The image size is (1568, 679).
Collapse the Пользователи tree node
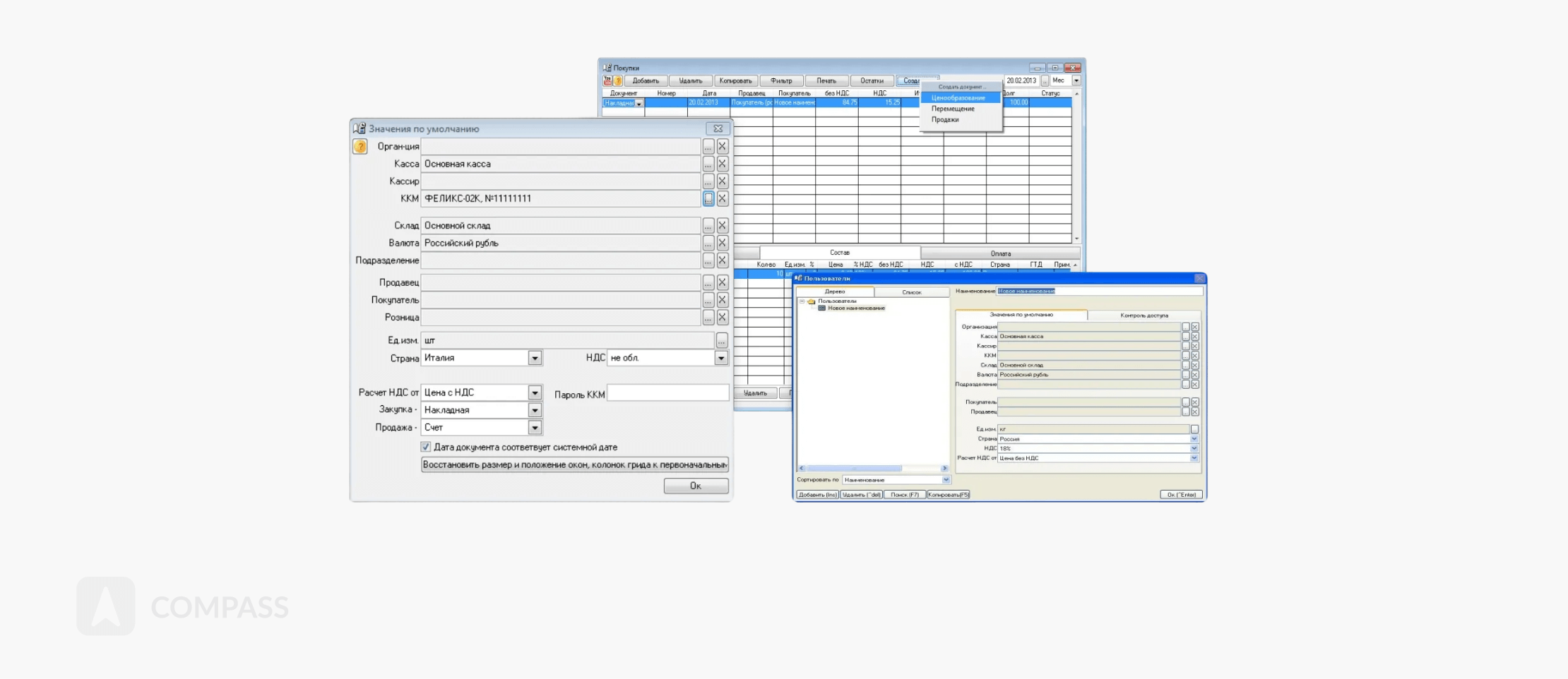802,301
